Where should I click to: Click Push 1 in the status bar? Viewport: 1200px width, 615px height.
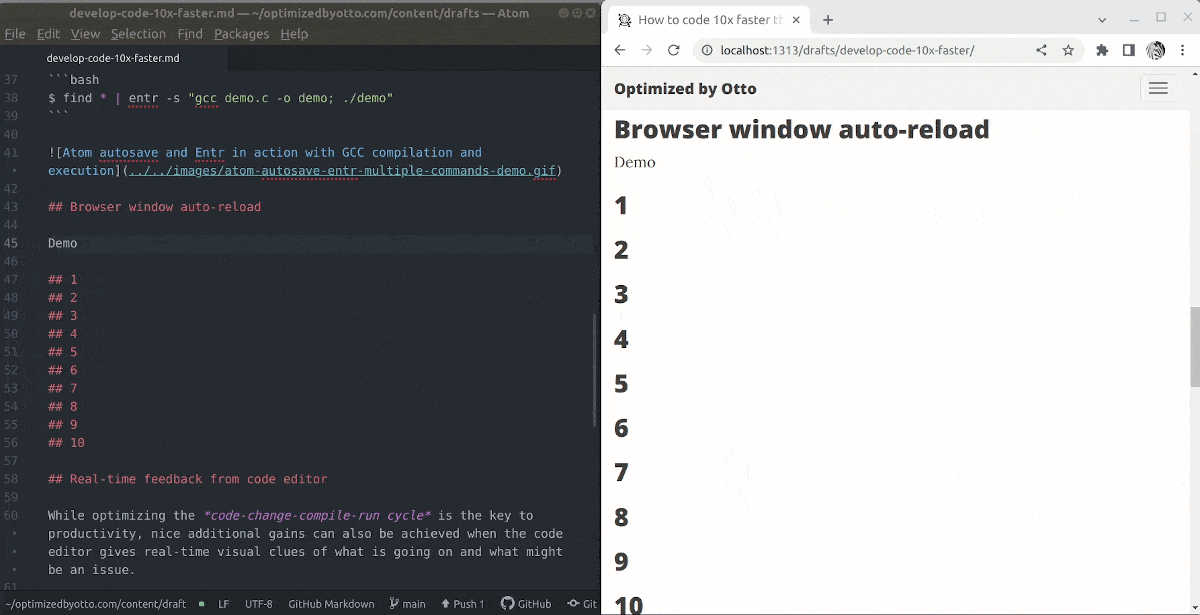462,604
